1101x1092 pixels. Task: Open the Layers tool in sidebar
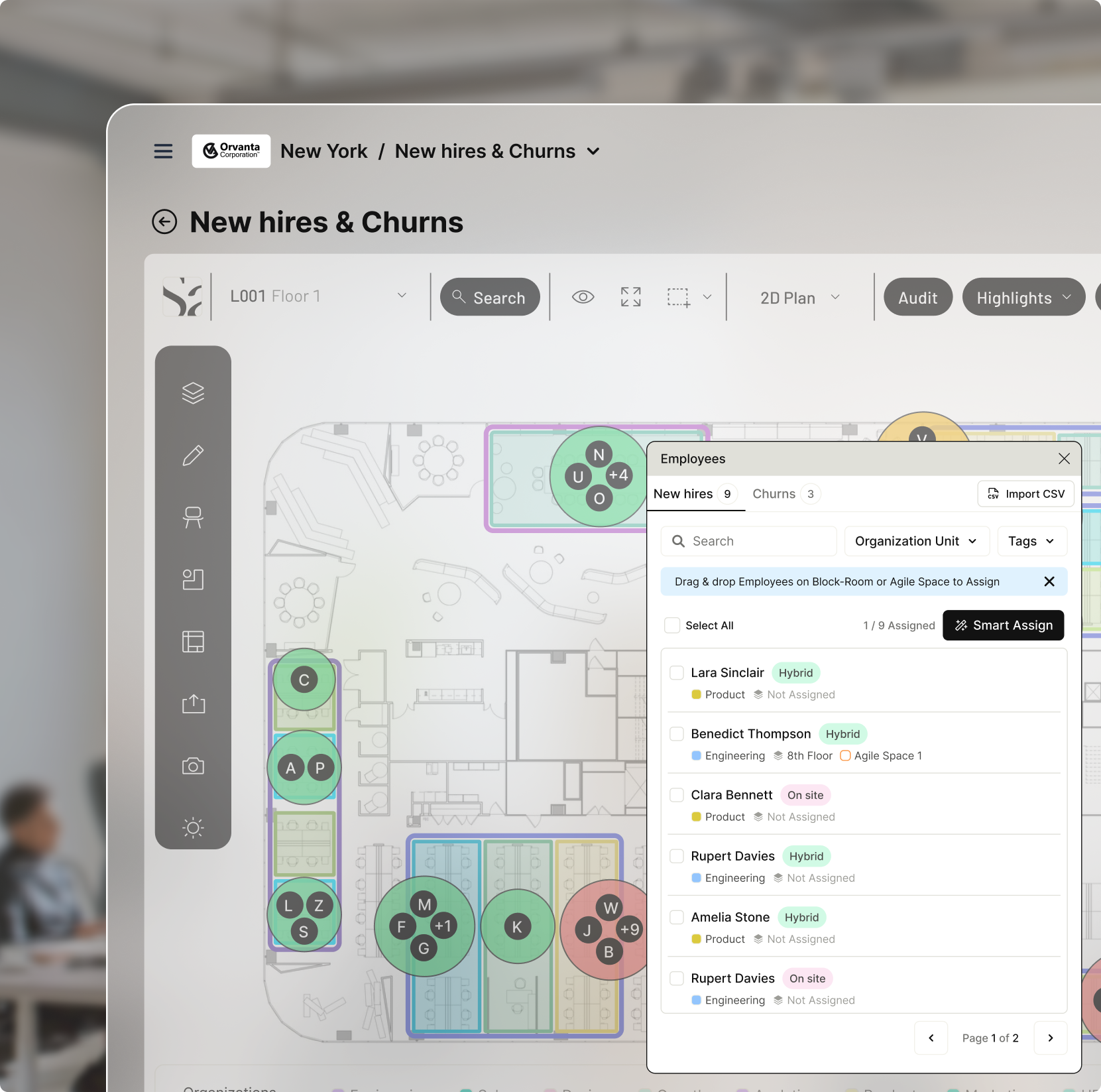click(x=193, y=393)
